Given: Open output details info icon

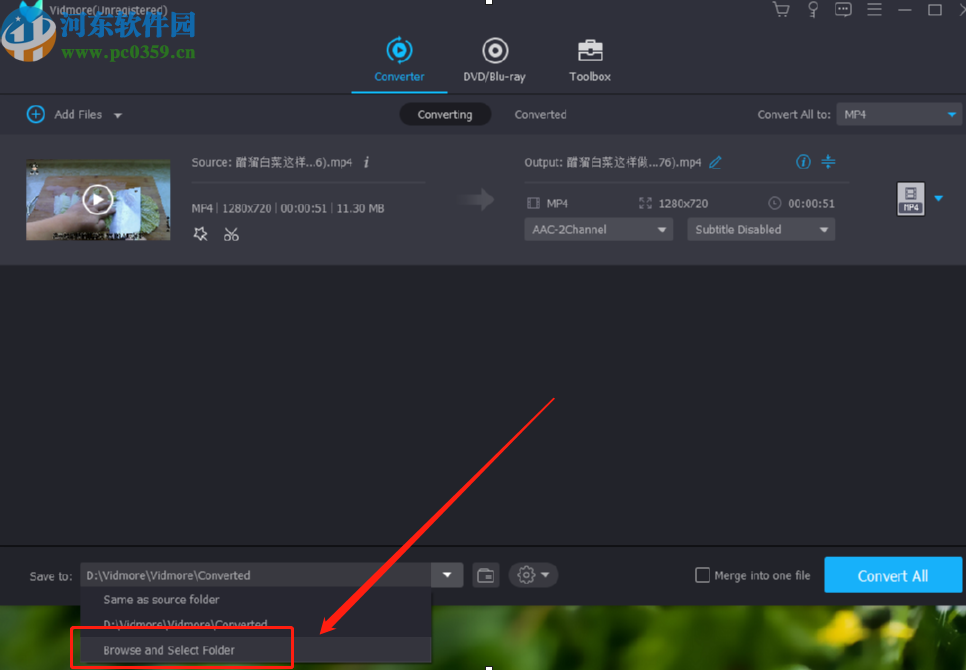Looking at the screenshot, I should pyautogui.click(x=803, y=161).
